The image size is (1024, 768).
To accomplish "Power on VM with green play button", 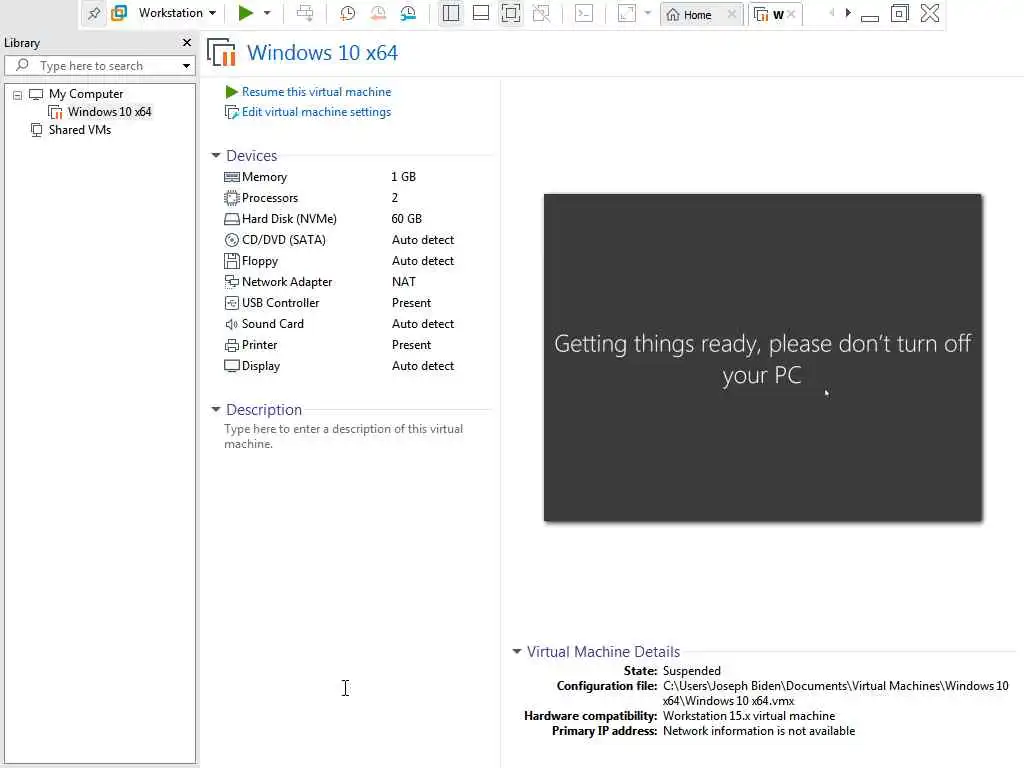I will [246, 13].
